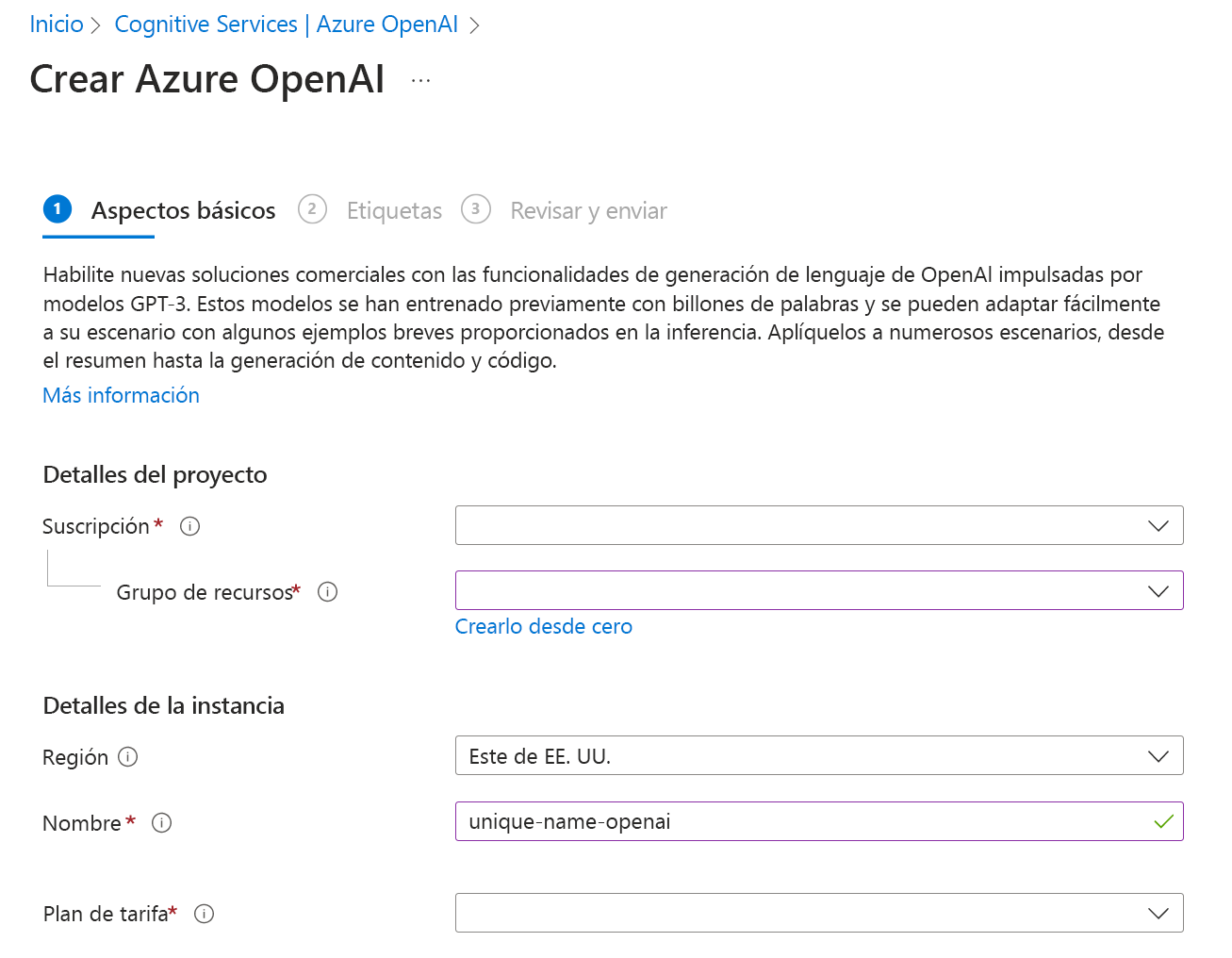Open the Plan de tarifa dropdown
The image size is (1232, 958).
pyautogui.click(x=819, y=913)
